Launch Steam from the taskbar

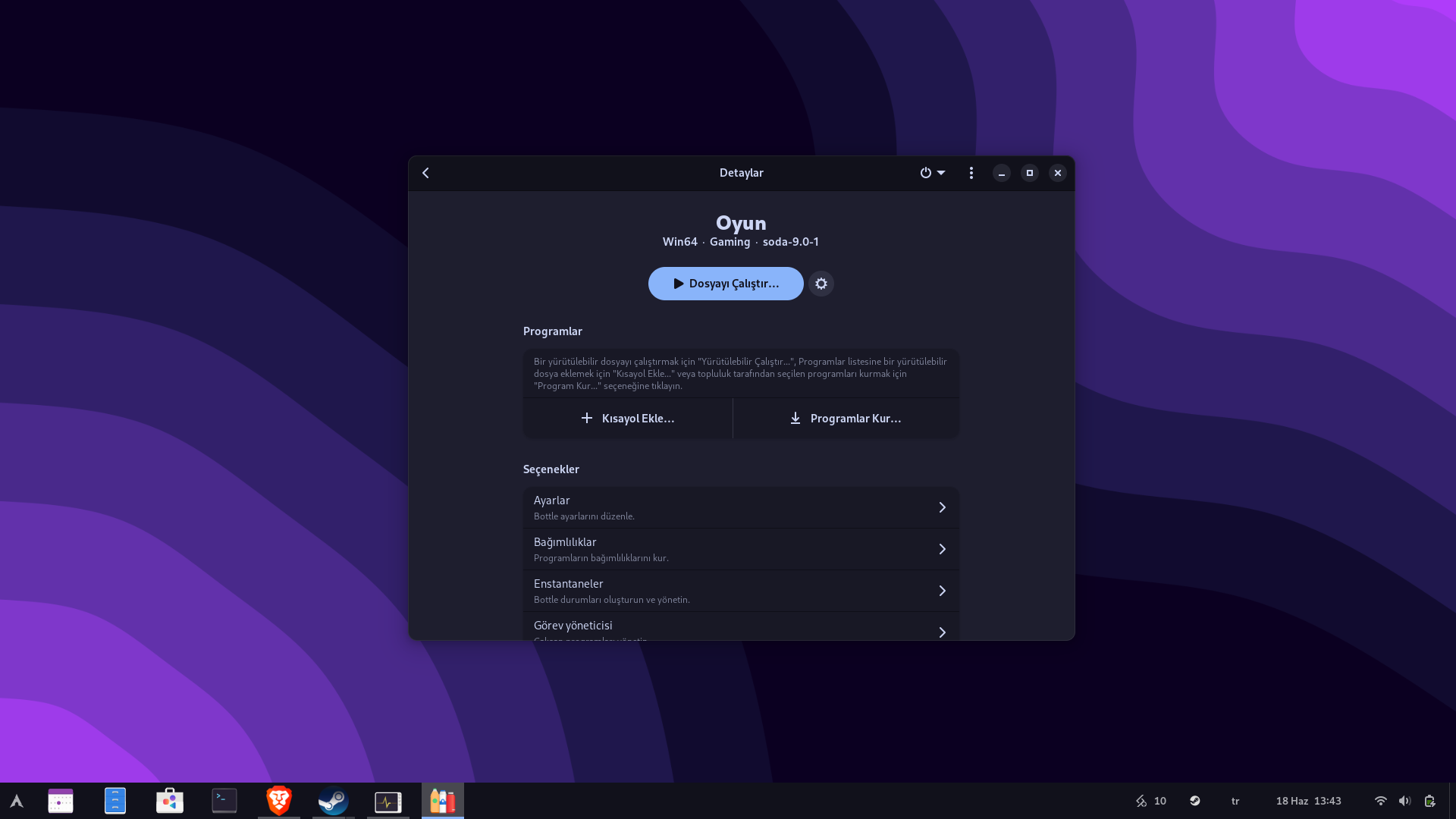pos(334,801)
